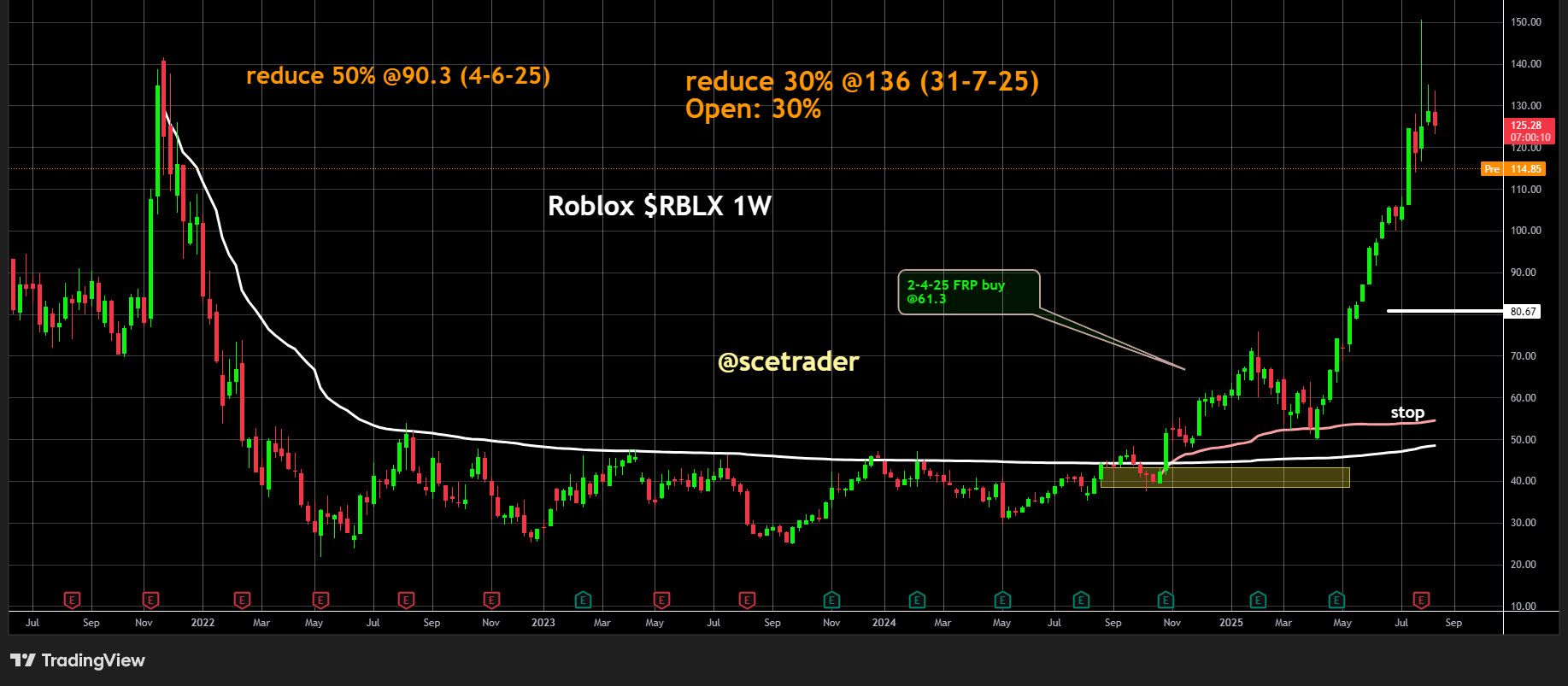Screen dimensions: 1568x686
Task: Click the 100.00 price axis label
Action: pyautogui.click(x=1526, y=231)
